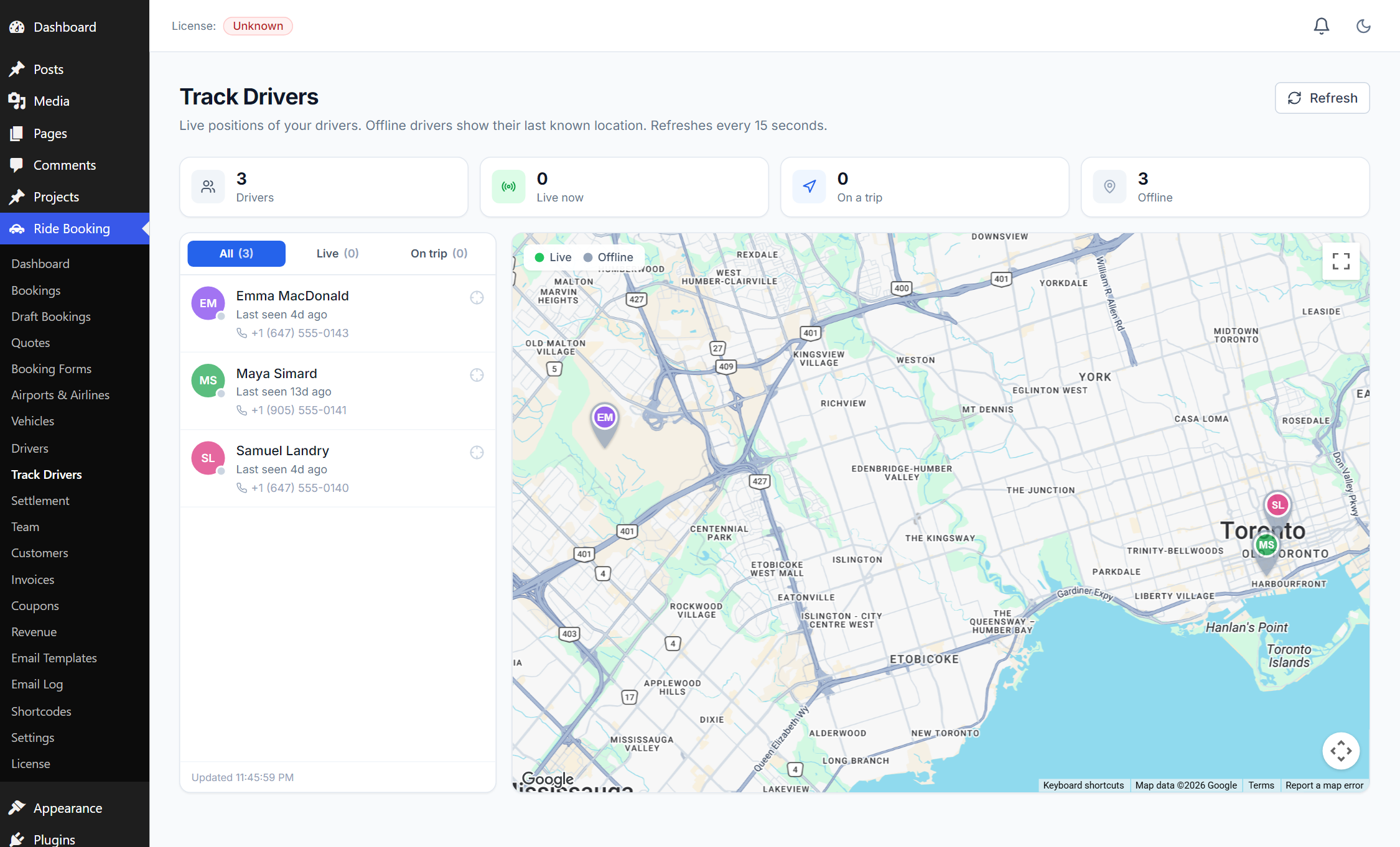Click the Live now broadcast icon
The image size is (1400, 847).
pyautogui.click(x=508, y=187)
